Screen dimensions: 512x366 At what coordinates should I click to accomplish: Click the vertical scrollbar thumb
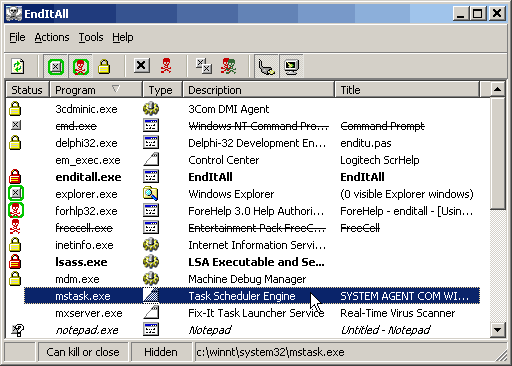pos(497,153)
